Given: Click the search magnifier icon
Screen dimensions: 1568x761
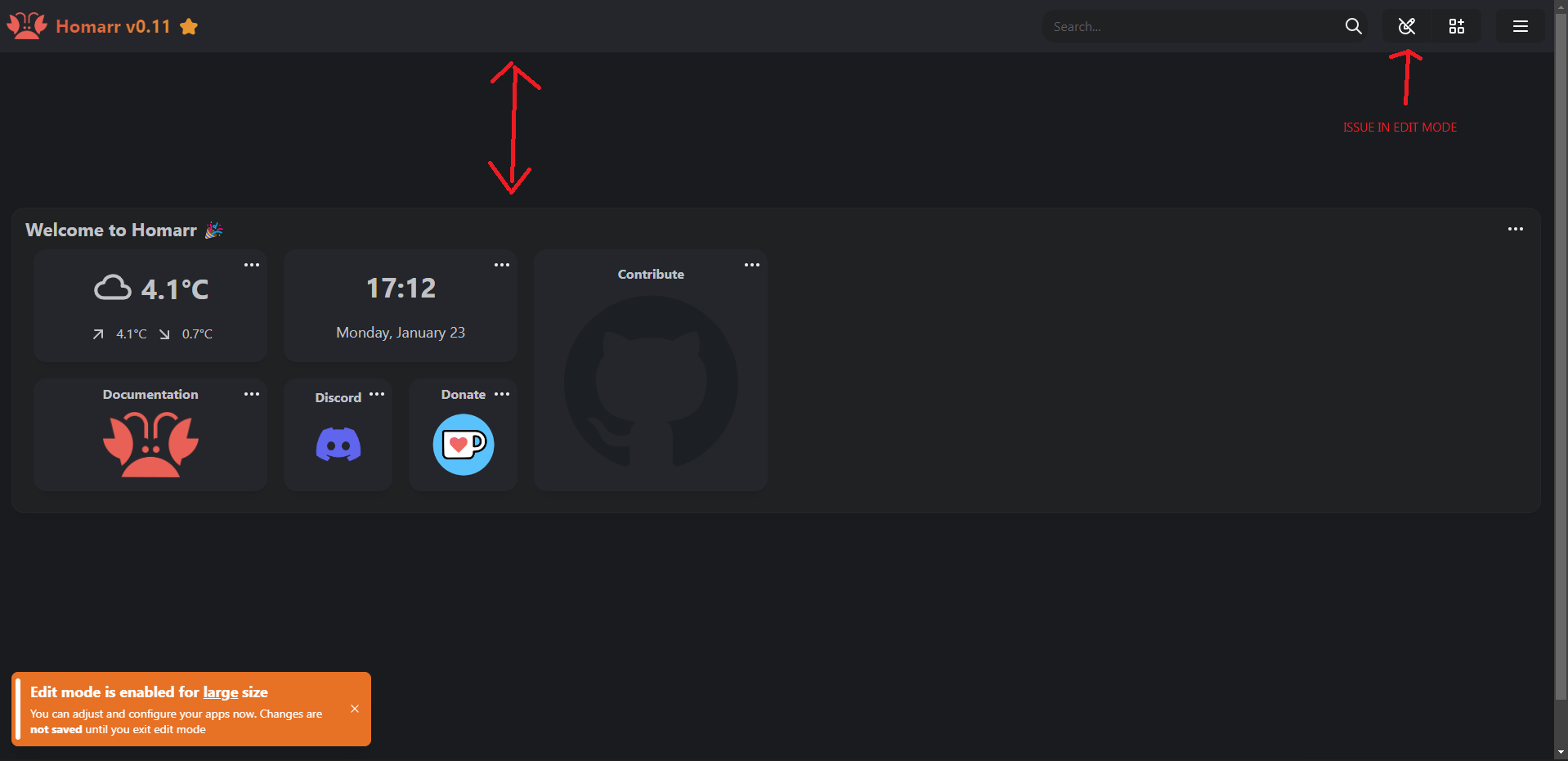Looking at the screenshot, I should 1353,25.
